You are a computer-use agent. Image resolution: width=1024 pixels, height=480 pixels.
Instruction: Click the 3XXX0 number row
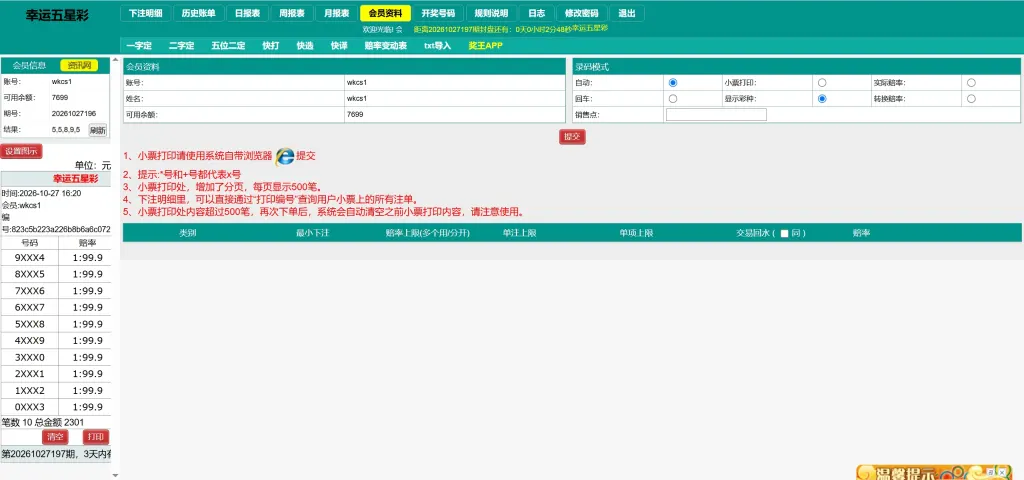click(x=56, y=357)
